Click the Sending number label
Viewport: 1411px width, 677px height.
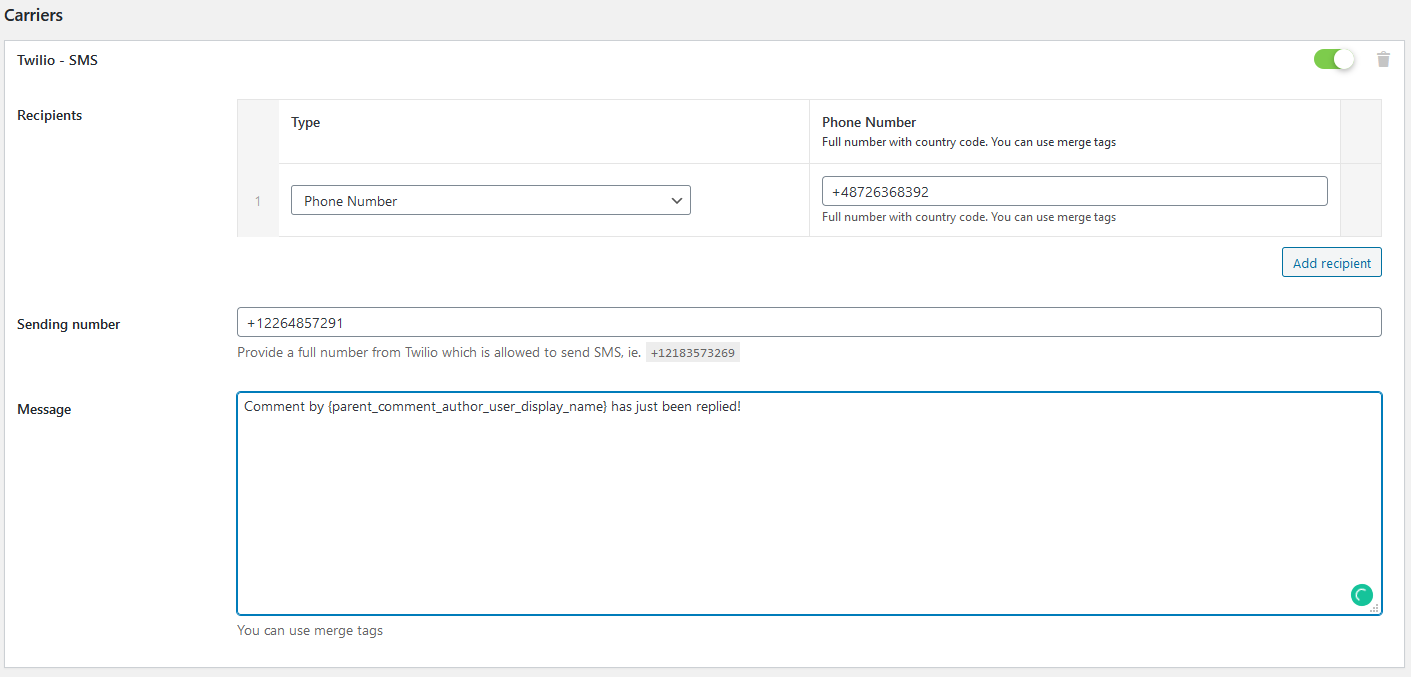point(68,324)
